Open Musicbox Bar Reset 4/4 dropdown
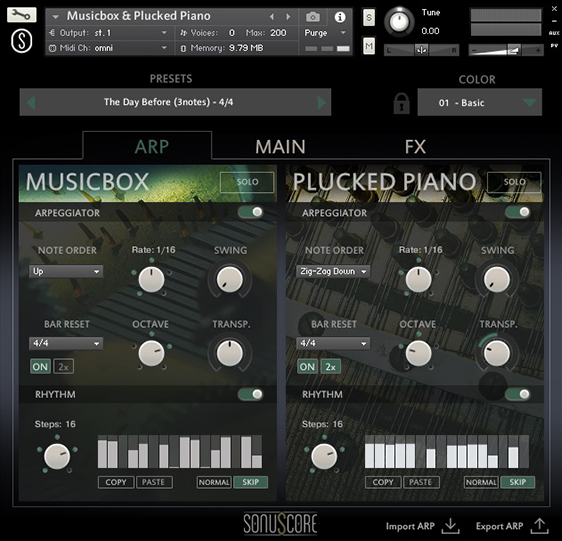 tap(66, 343)
